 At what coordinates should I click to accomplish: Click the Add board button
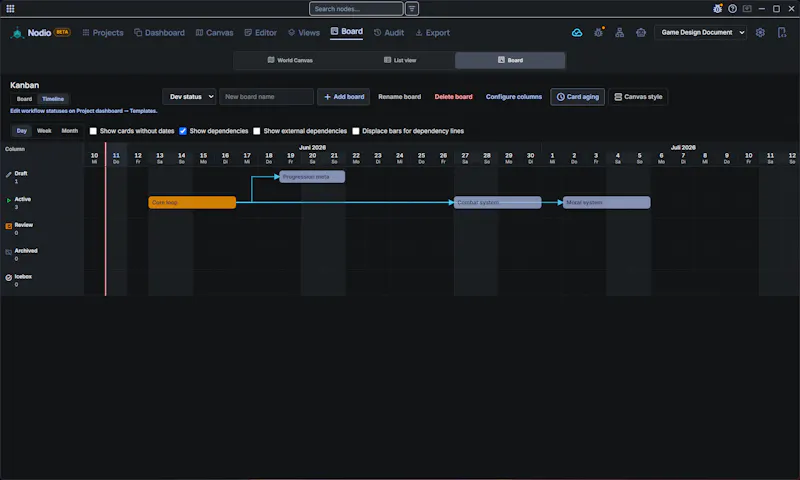[x=343, y=97]
